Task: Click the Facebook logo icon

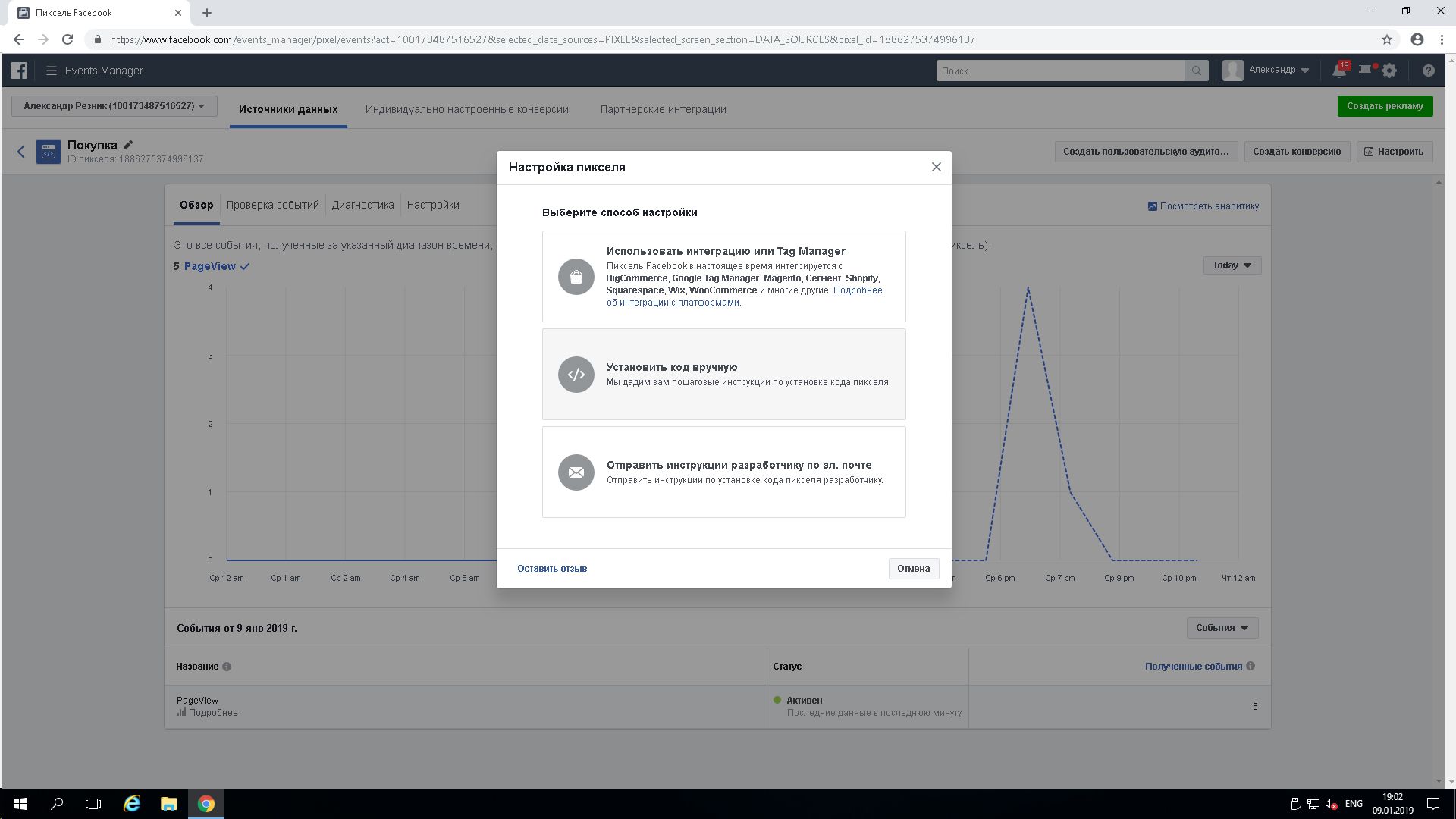Action: coord(19,71)
